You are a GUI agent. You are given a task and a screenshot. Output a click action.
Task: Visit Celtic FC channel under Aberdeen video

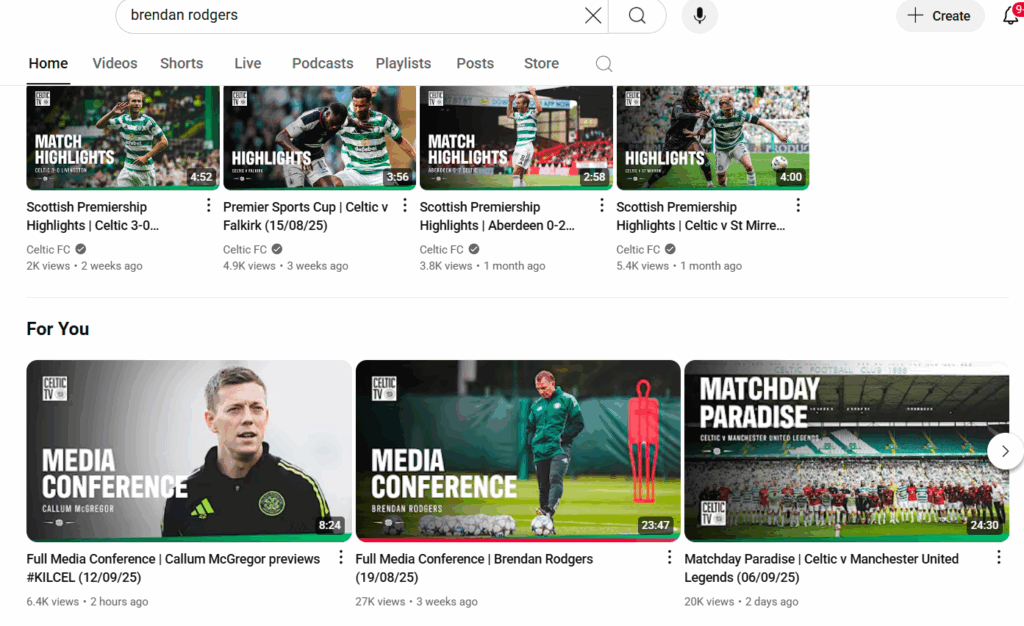pos(441,249)
